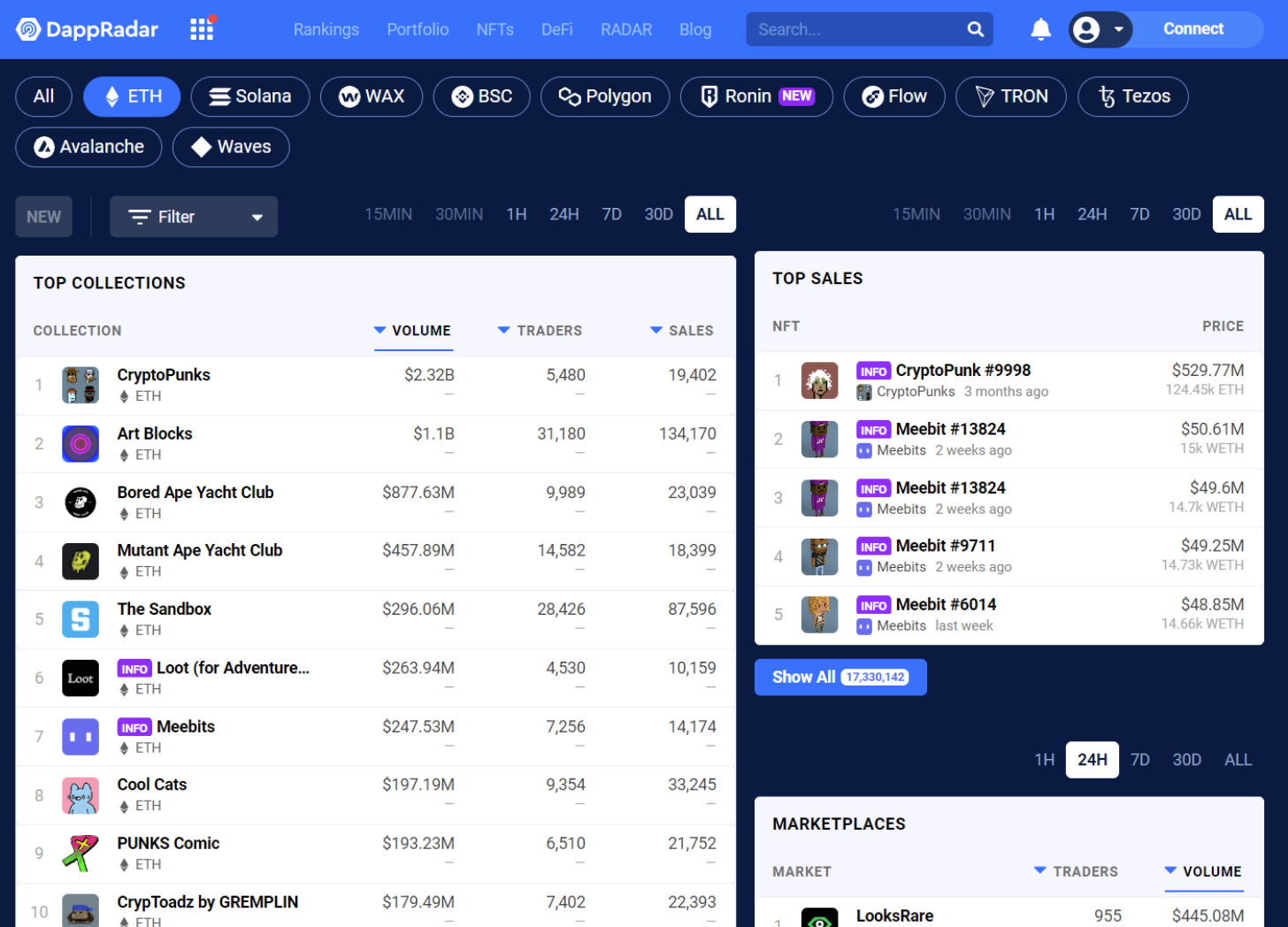Select Tezos chain filter
This screenshot has height=927, width=1288.
tap(1133, 96)
